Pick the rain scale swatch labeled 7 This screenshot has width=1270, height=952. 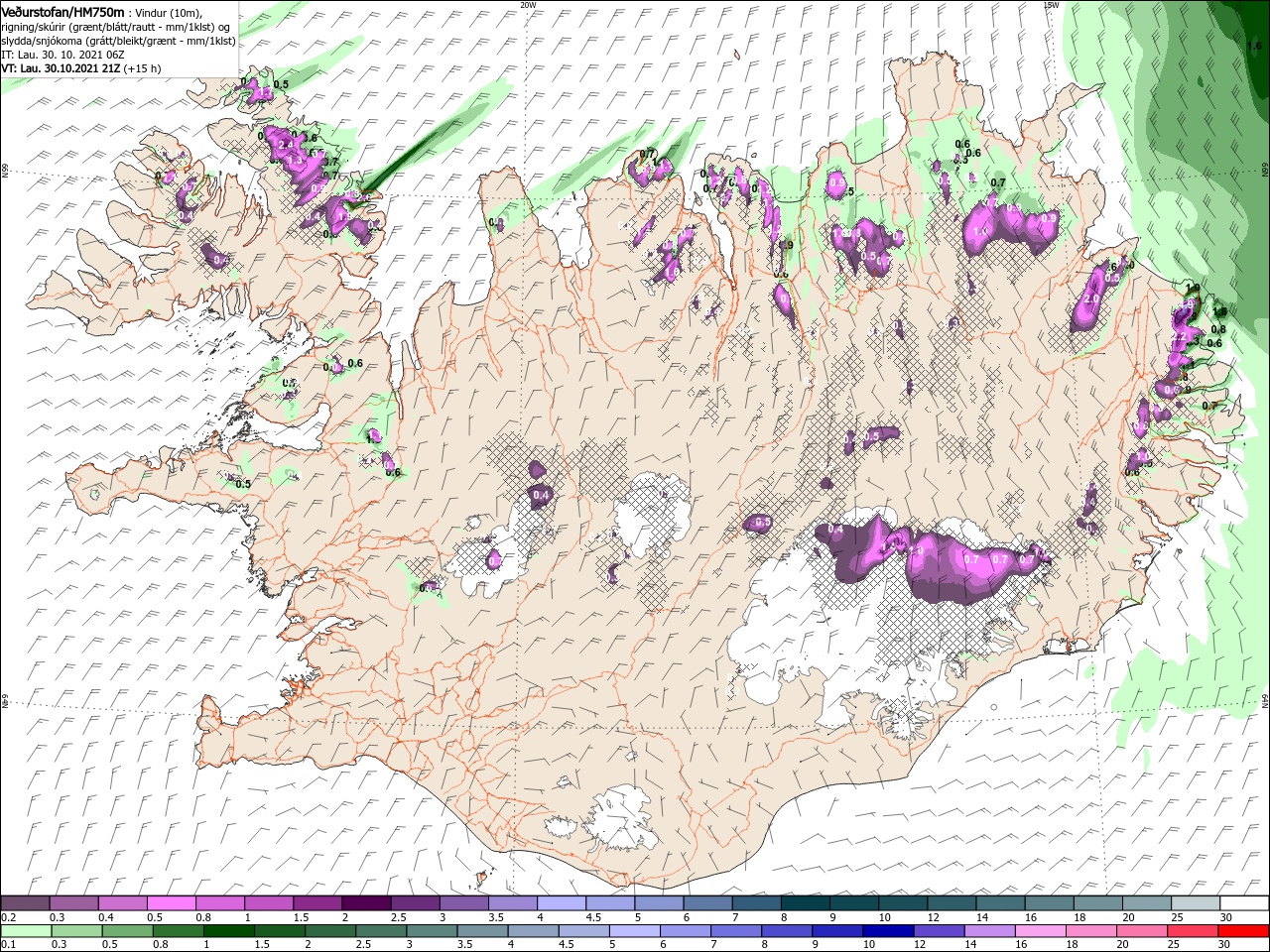point(735,931)
